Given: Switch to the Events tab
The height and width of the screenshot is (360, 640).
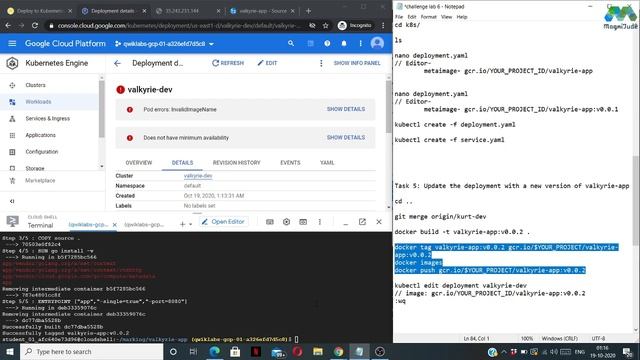Looking at the screenshot, I should click(x=290, y=162).
